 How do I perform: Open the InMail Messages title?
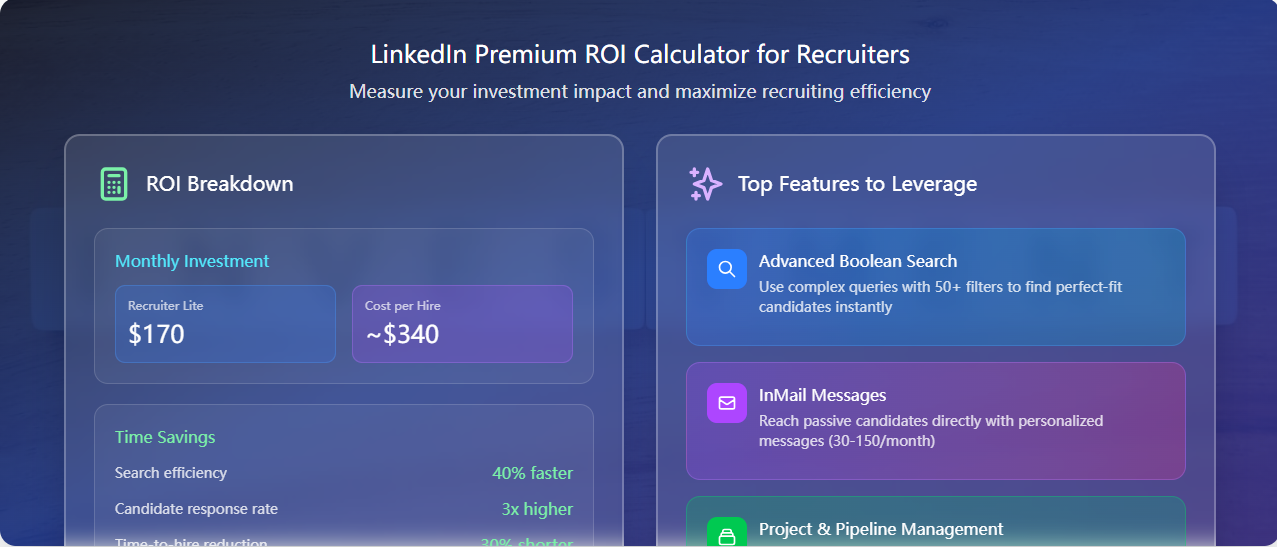(822, 395)
